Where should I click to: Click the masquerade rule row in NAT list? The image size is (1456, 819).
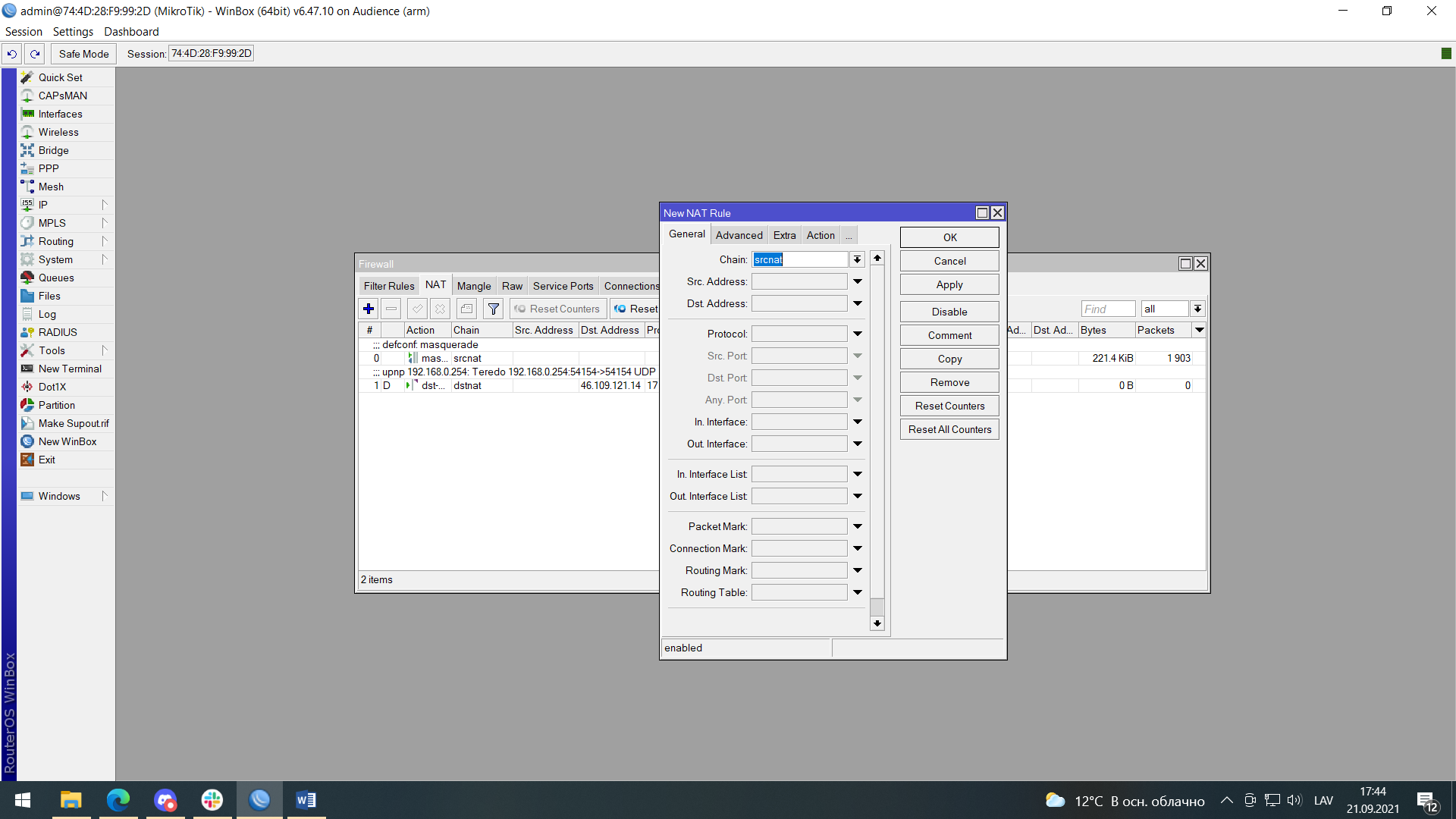point(500,358)
